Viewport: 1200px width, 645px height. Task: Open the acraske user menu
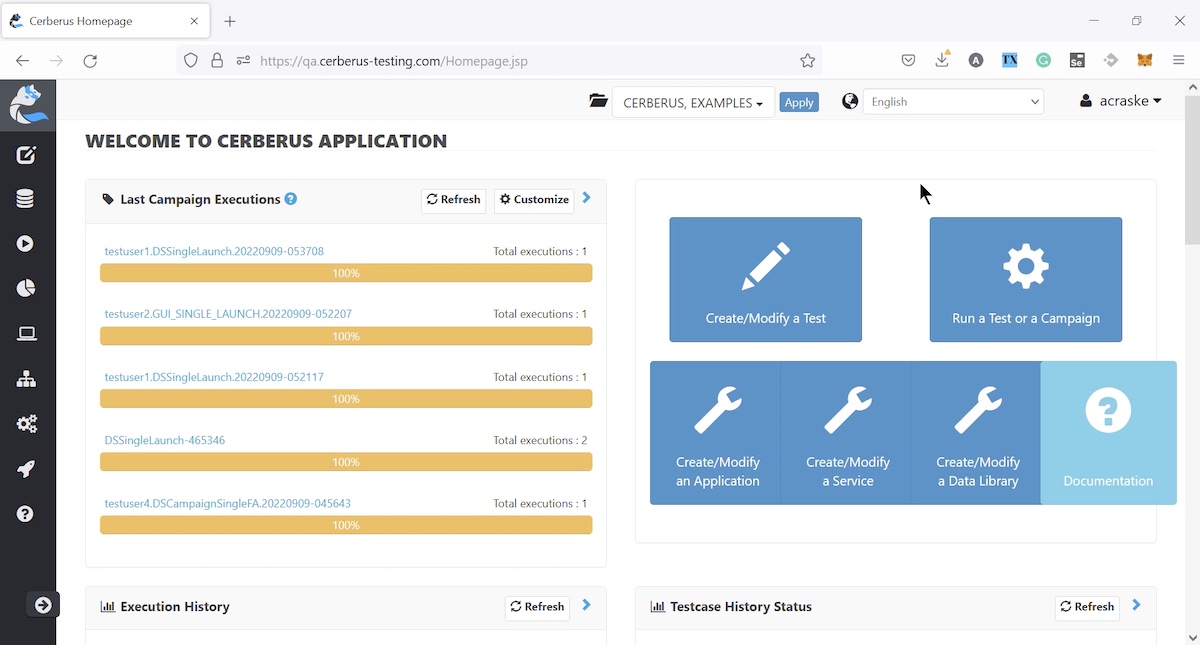click(1121, 101)
